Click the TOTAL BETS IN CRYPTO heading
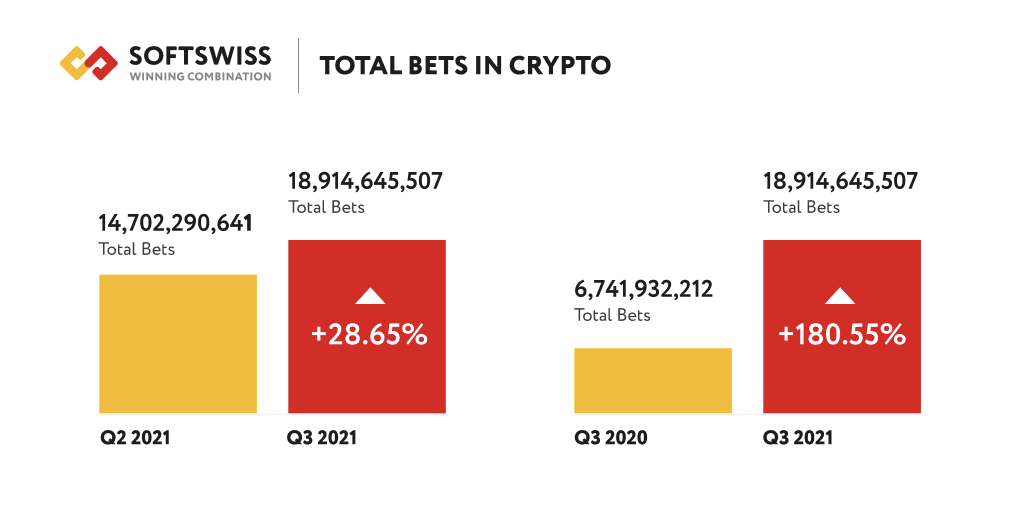Image resolution: width=1024 pixels, height=511 pixels. [465, 66]
